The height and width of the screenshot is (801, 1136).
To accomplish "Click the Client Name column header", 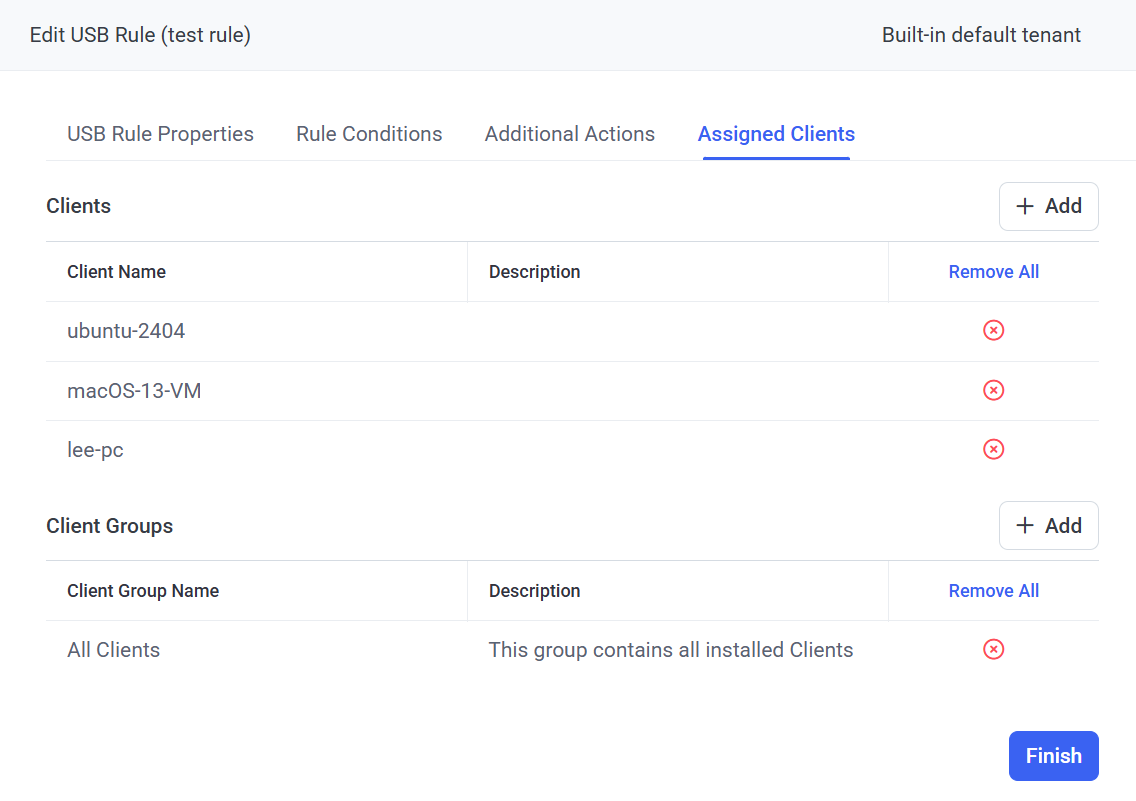I will [116, 272].
